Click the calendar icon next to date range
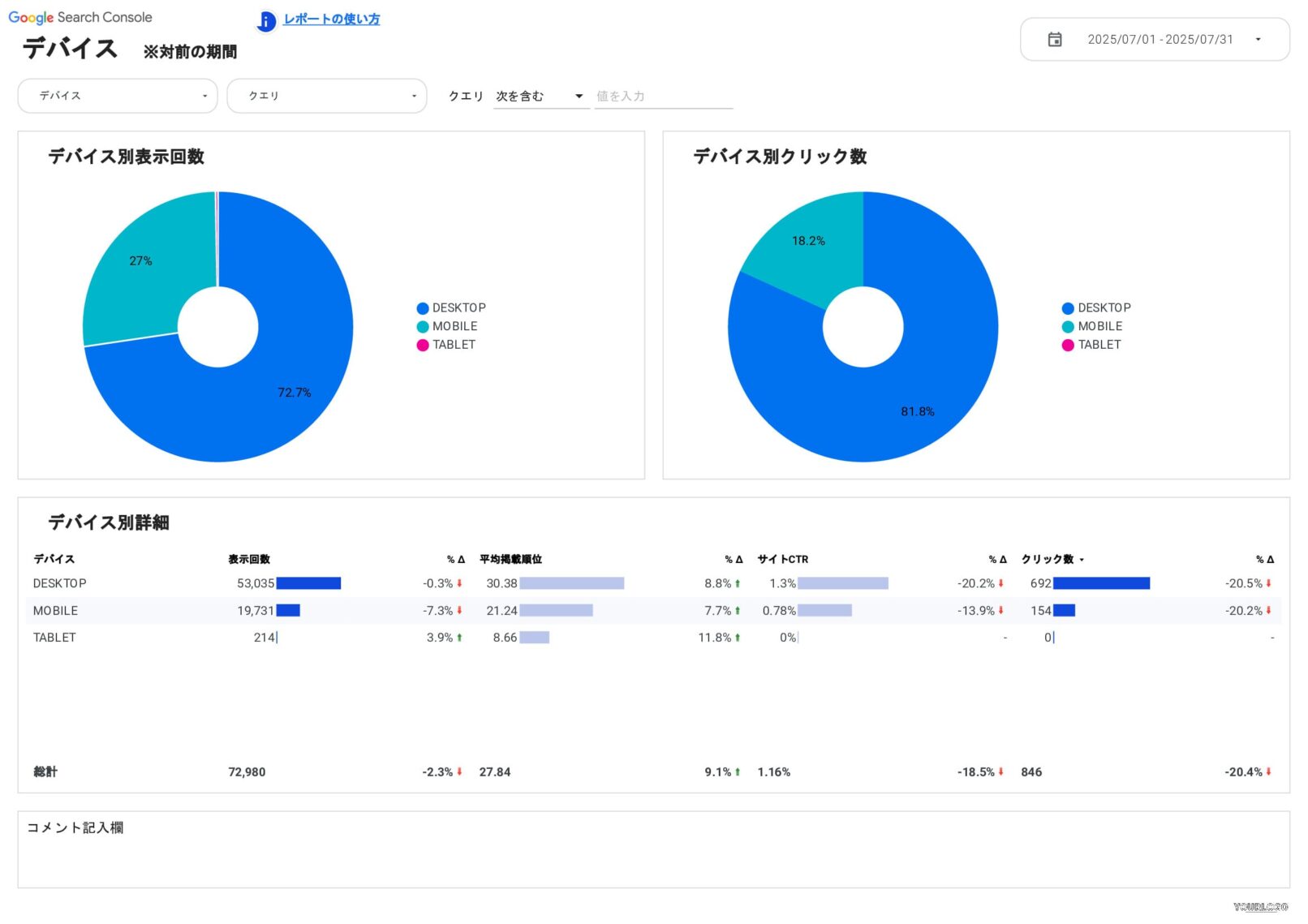This screenshot has width=1308, height=924. tap(1056, 39)
